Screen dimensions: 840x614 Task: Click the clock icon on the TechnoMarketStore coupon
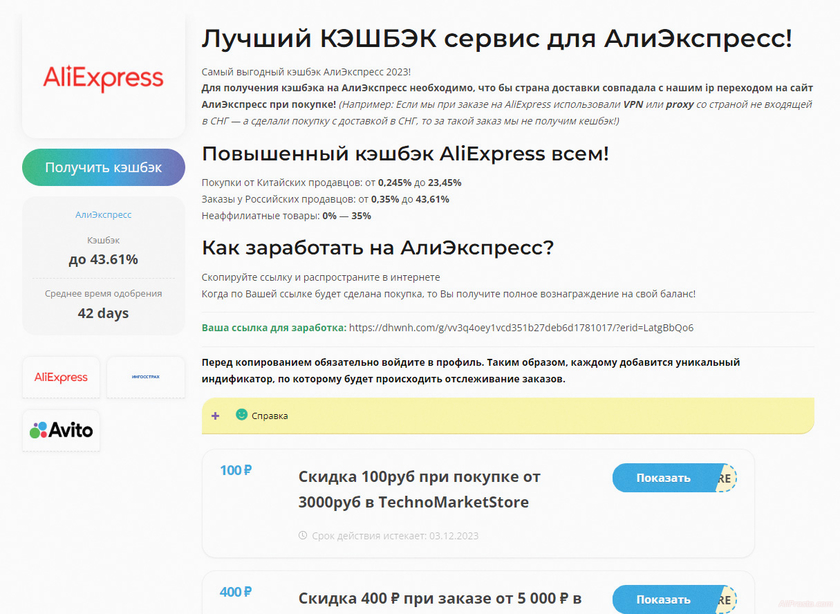point(303,535)
